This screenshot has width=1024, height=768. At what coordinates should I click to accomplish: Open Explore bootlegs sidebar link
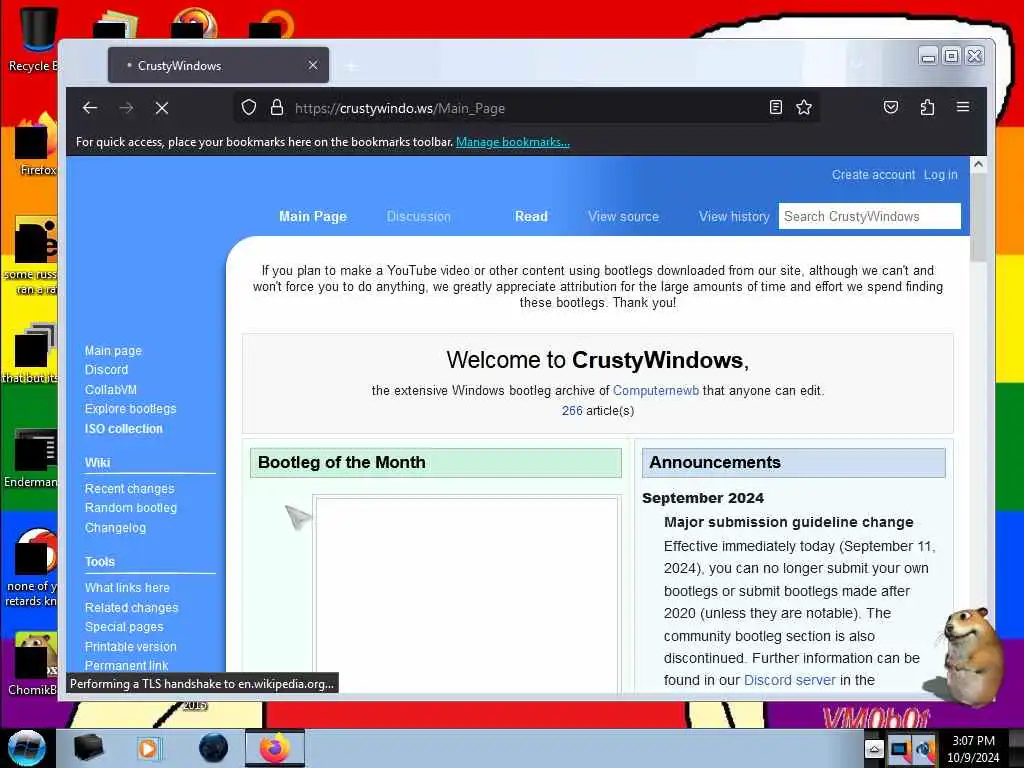coord(131,409)
